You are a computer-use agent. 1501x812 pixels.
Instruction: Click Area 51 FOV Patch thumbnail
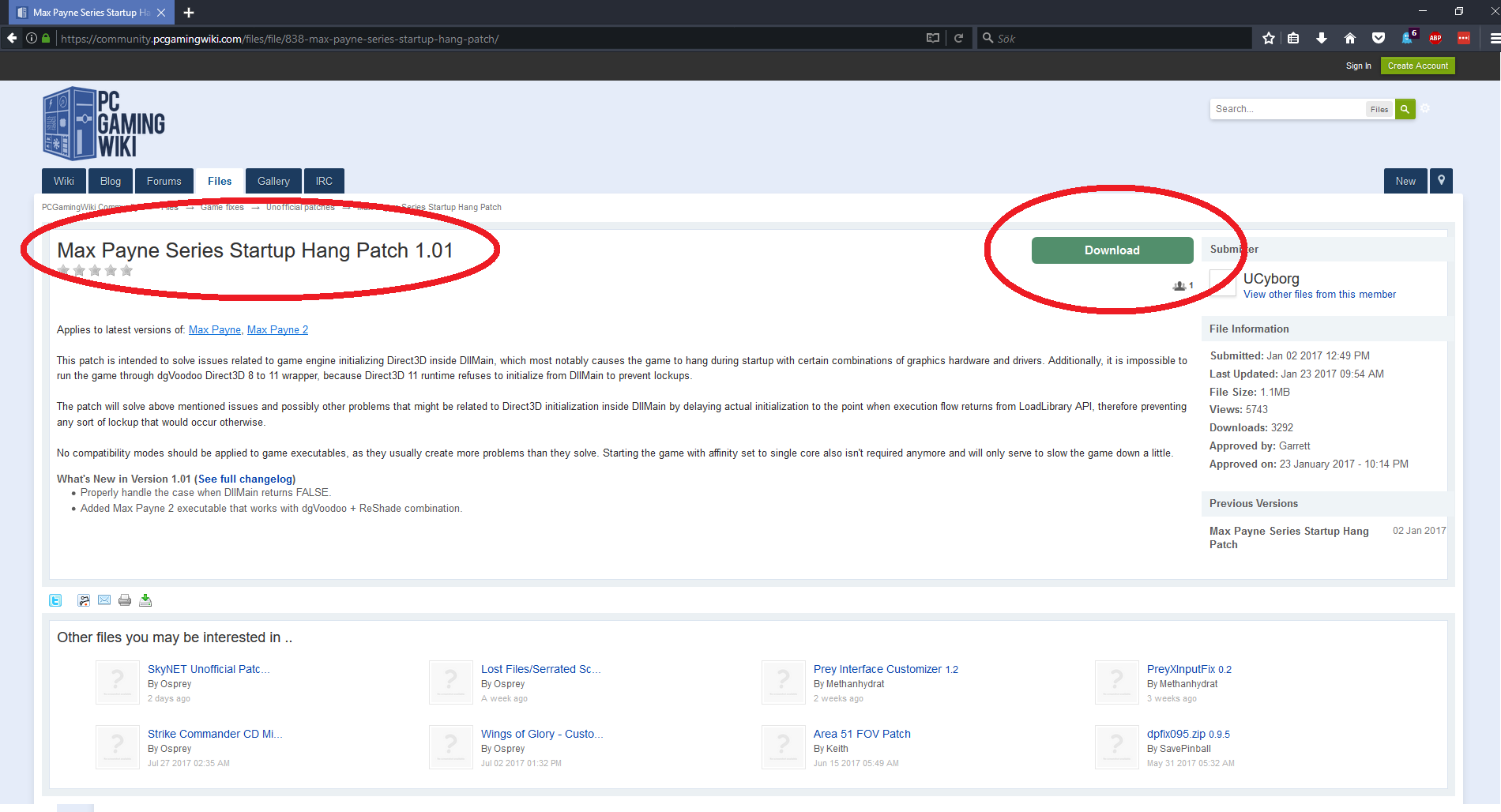(783, 746)
